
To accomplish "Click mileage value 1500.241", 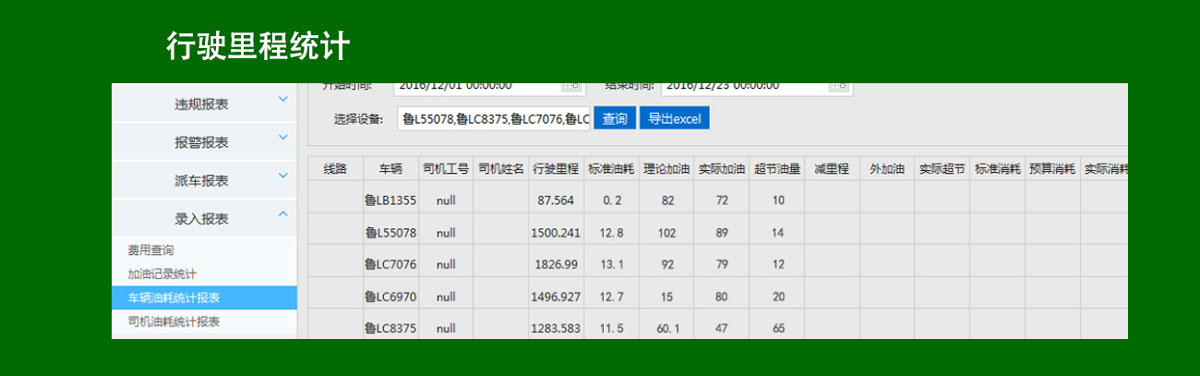I will coord(556,233).
